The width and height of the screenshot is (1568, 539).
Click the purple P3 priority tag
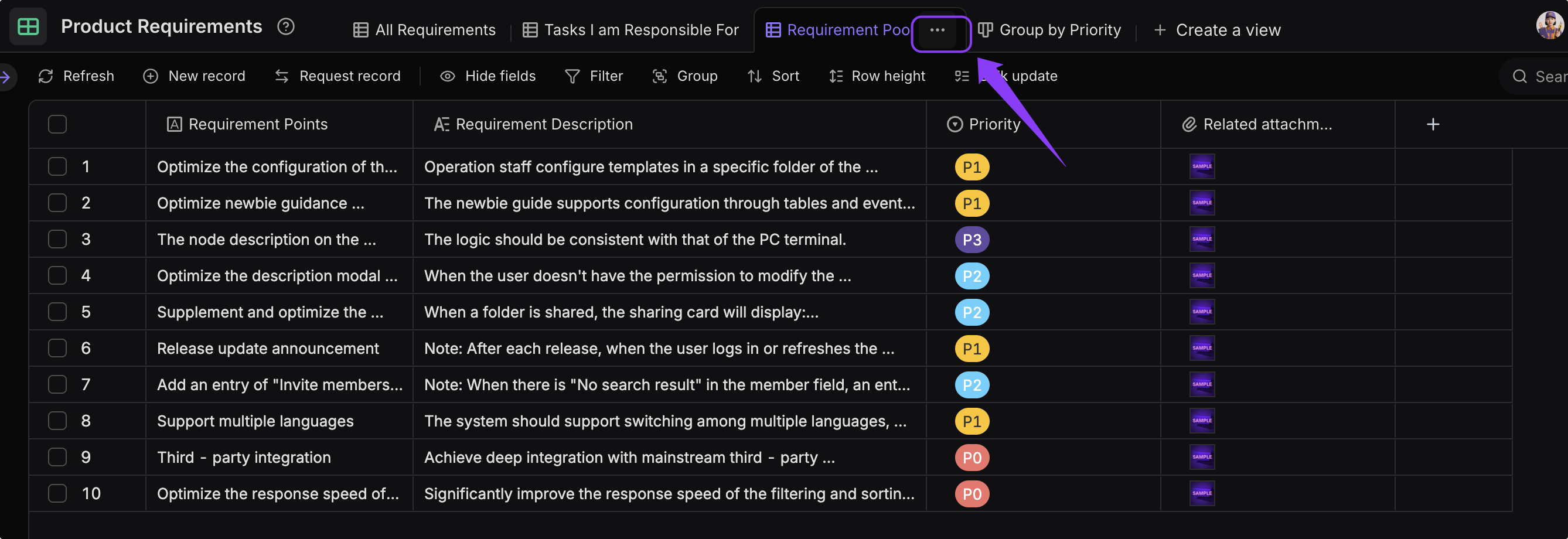[972, 240]
